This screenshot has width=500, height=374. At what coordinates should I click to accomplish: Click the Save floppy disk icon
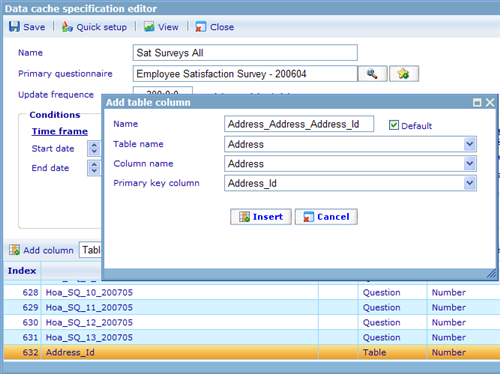[x=14, y=27]
